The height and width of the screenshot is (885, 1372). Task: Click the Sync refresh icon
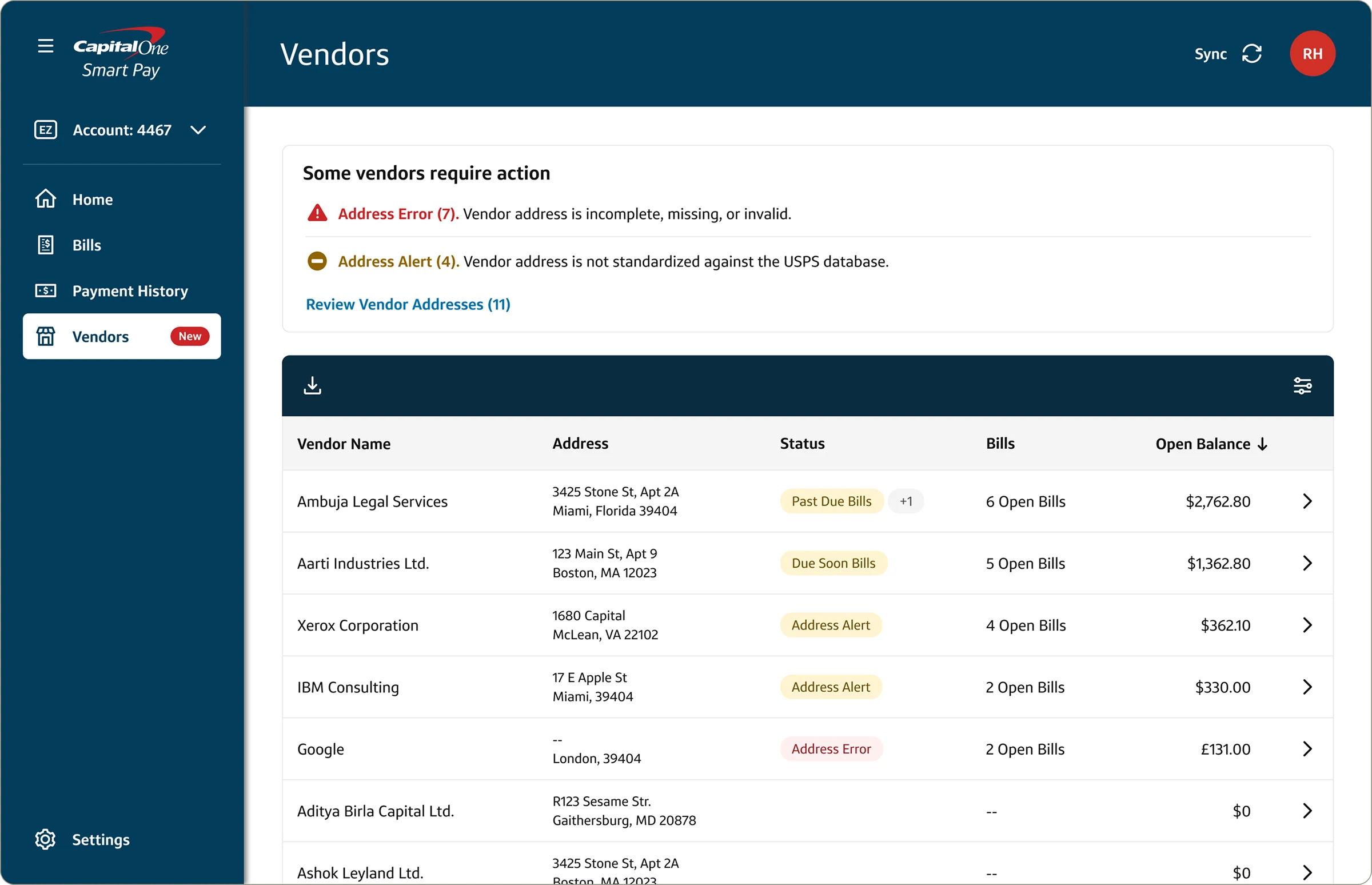pyautogui.click(x=1252, y=53)
